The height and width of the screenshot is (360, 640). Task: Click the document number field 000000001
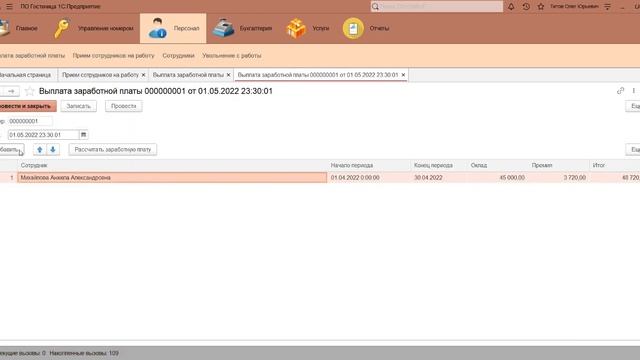tap(30, 121)
